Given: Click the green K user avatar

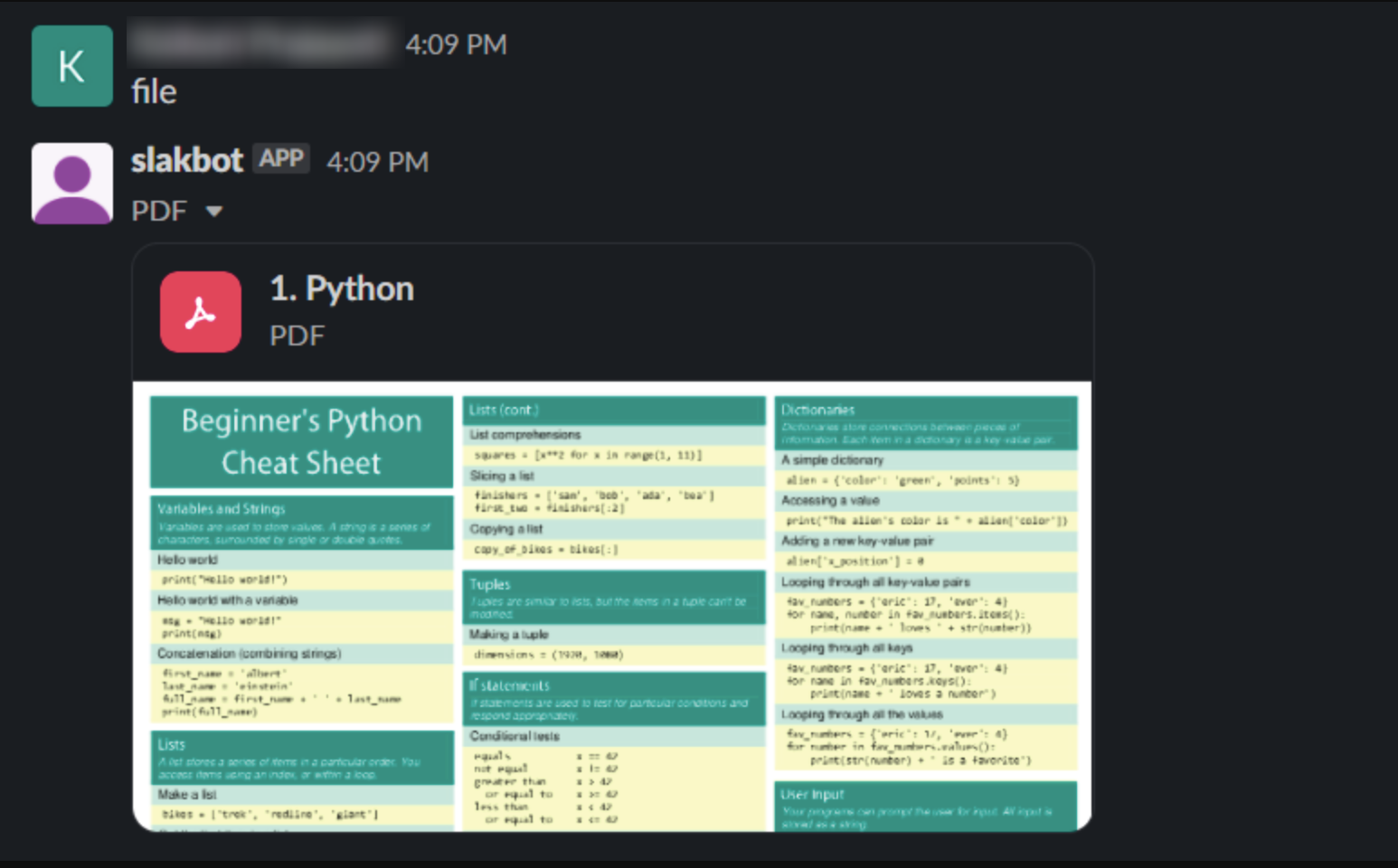Looking at the screenshot, I should click(72, 66).
